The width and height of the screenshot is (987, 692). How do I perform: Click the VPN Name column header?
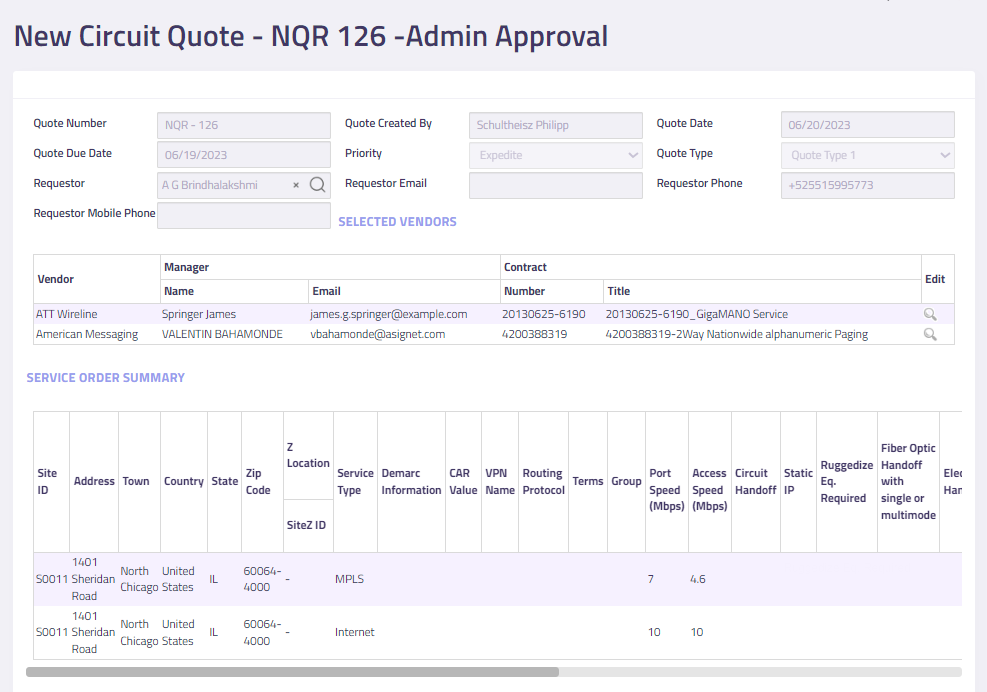500,482
